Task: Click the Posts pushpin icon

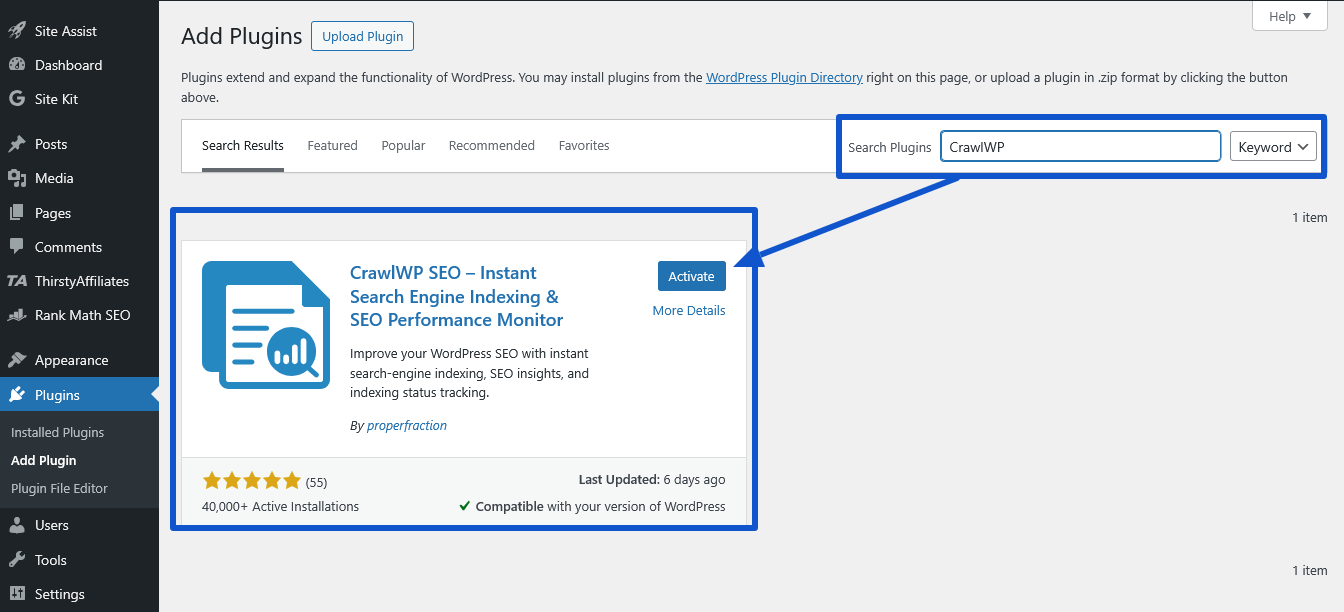Action: (17, 144)
